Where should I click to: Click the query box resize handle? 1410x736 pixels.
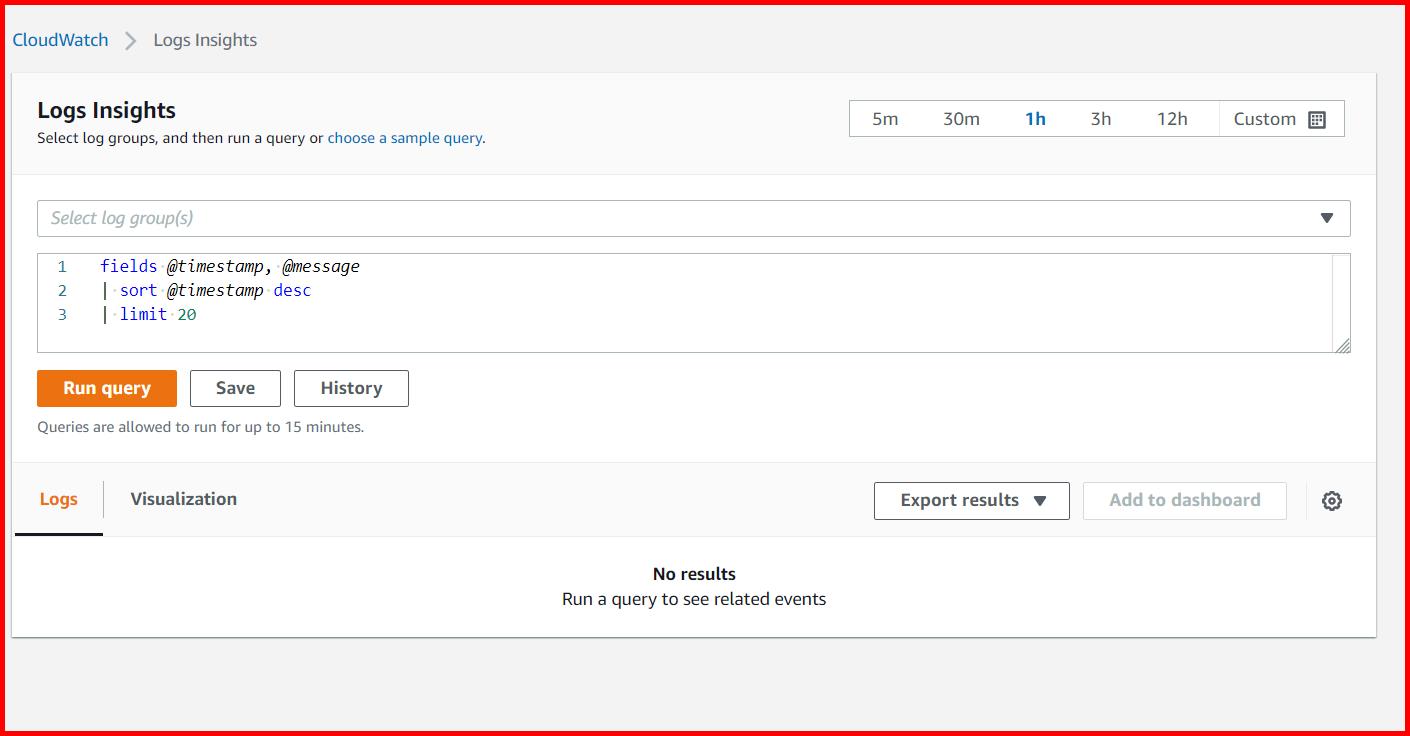point(1343,347)
